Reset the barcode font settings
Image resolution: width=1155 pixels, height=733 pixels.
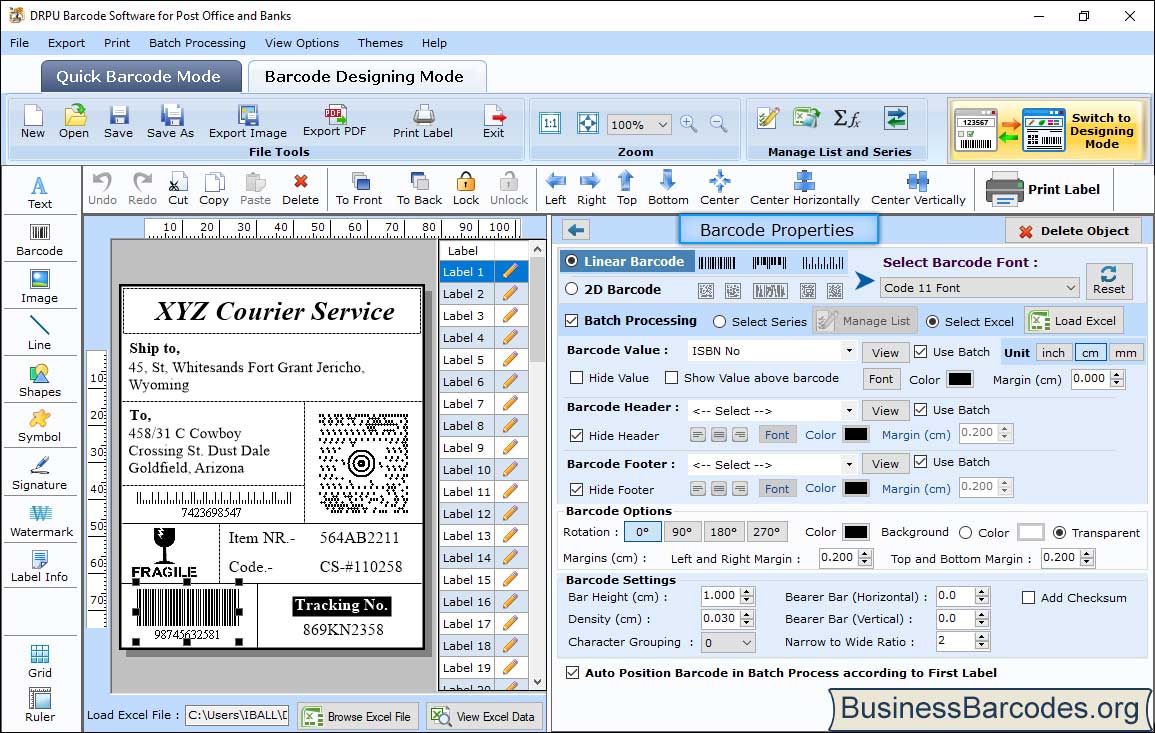click(x=1109, y=281)
